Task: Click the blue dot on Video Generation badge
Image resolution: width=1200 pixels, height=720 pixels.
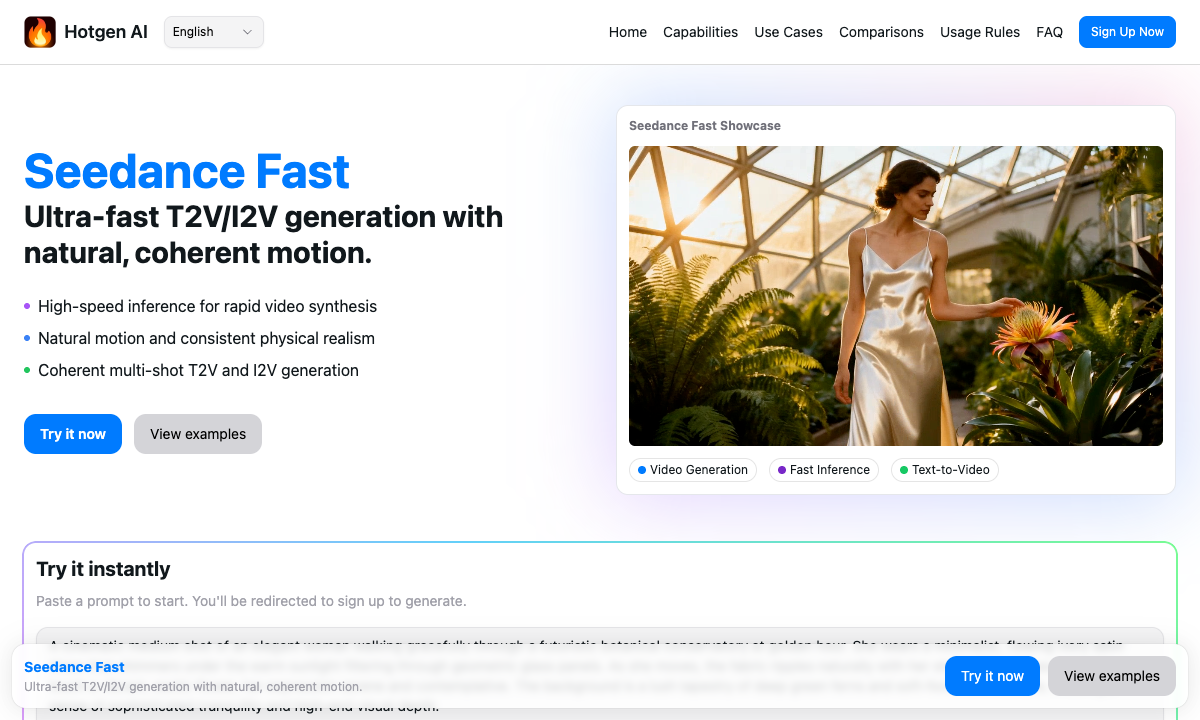Action: coord(640,470)
